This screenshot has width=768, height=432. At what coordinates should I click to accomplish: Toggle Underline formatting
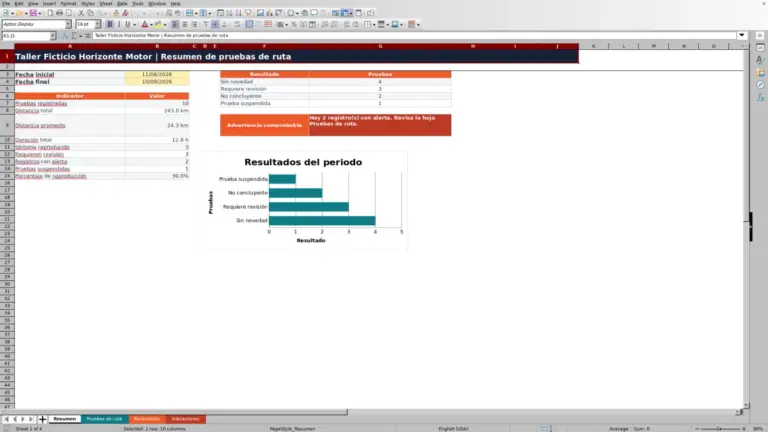(128, 24)
